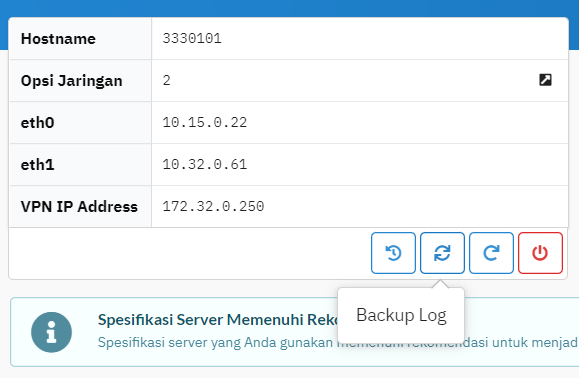Select the eth0 address 10.15.0.22
The image size is (579, 378).
(205, 123)
